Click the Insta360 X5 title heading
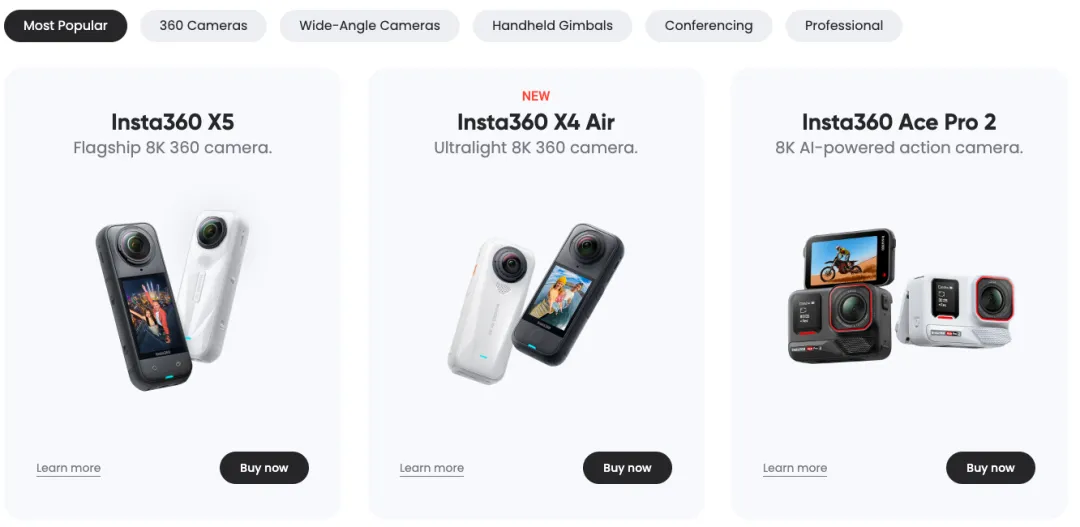 pos(172,122)
